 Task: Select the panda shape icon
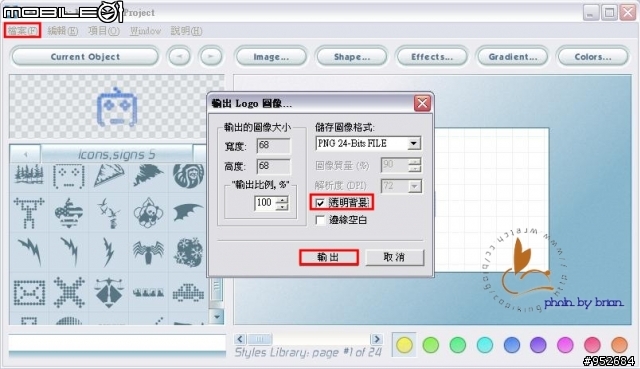pos(148,213)
